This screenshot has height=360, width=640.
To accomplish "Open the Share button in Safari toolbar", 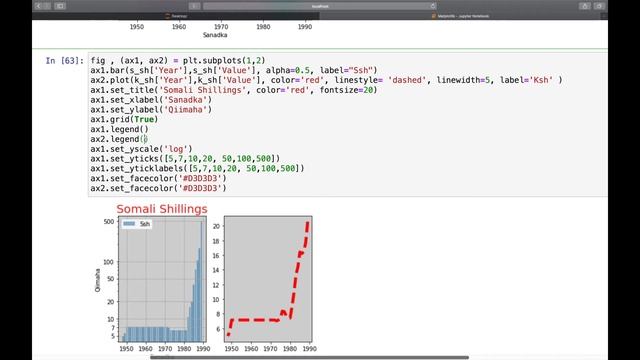I will 584,6.
